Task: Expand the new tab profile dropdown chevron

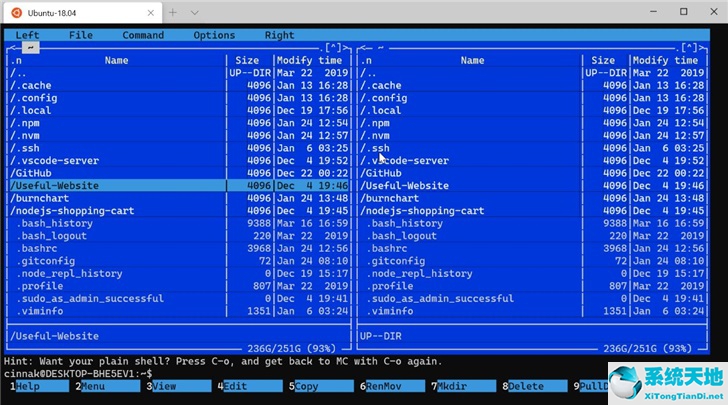Action: 195,13
